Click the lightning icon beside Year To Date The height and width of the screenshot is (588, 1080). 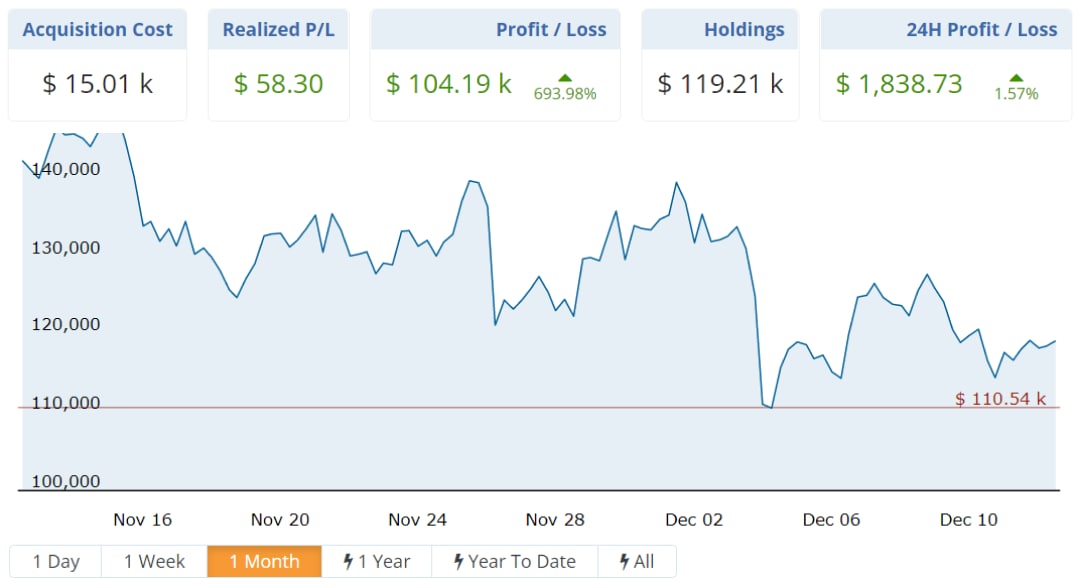point(458,562)
